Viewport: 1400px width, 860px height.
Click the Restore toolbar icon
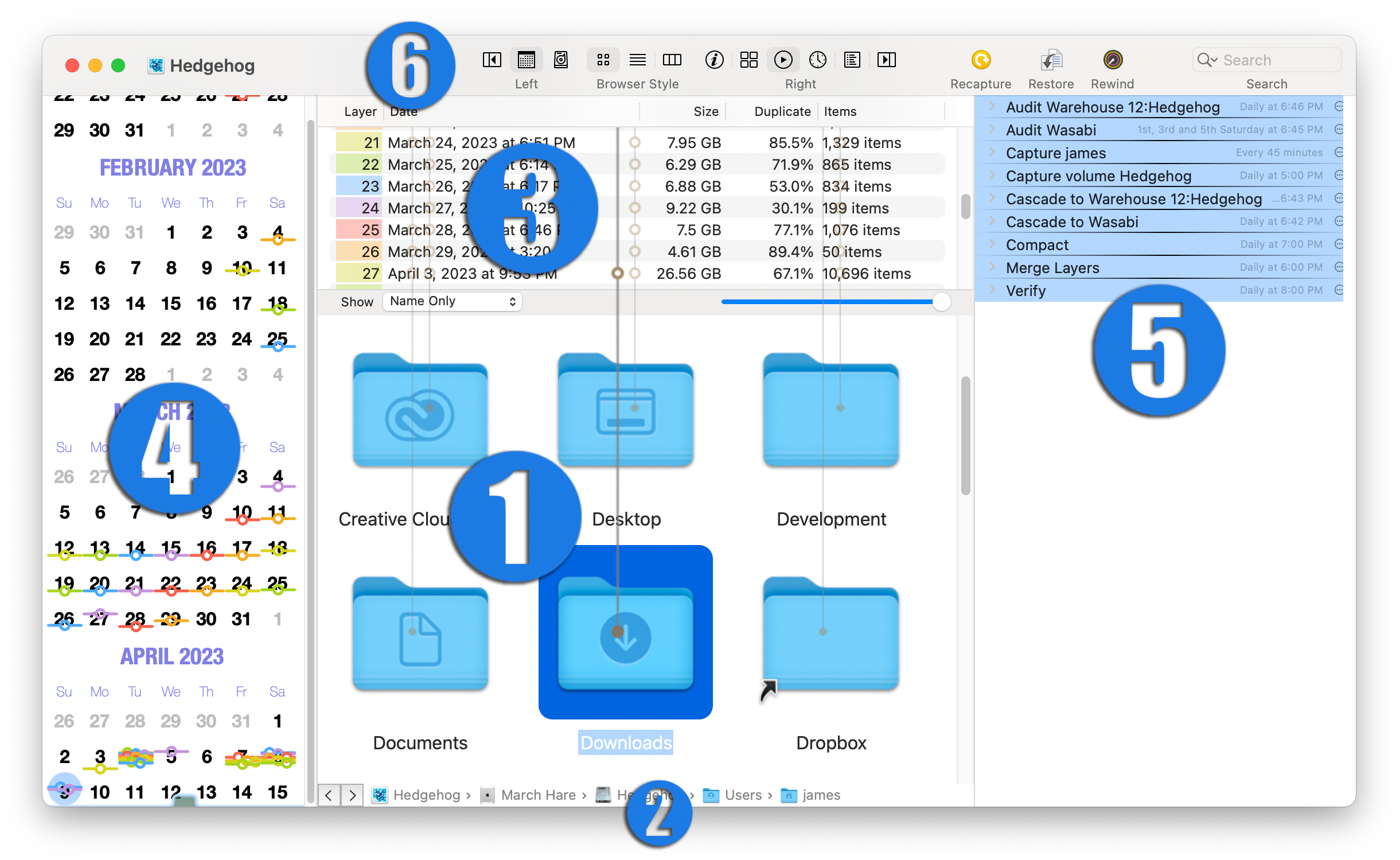(1051, 60)
